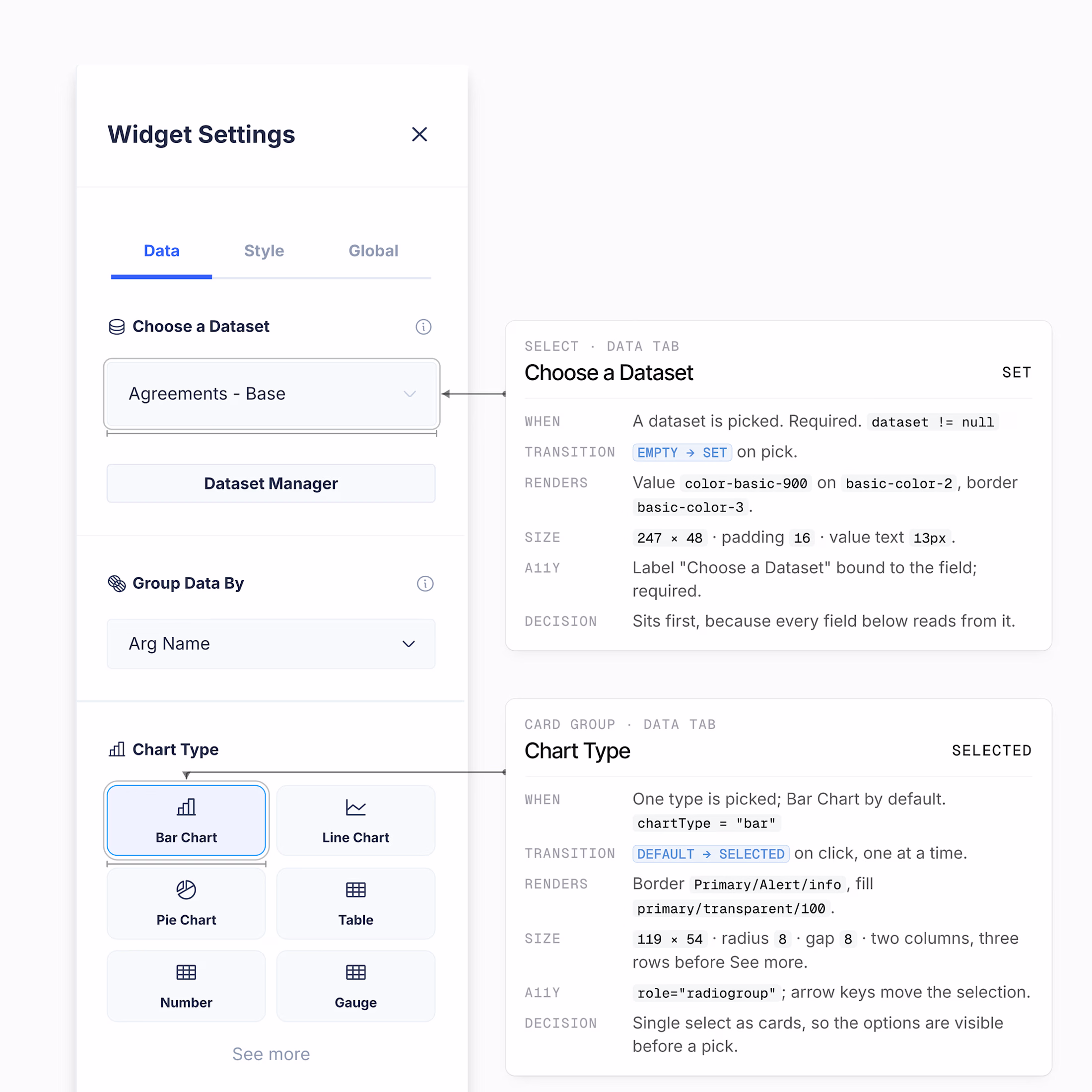The width and height of the screenshot is (1092, 1092).
Task: Click the '247 × 48' size value
Action: coord(670,538)
